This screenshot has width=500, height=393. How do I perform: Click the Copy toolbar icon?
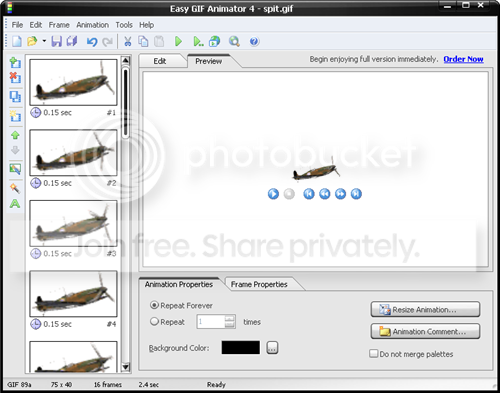point(143,41)
